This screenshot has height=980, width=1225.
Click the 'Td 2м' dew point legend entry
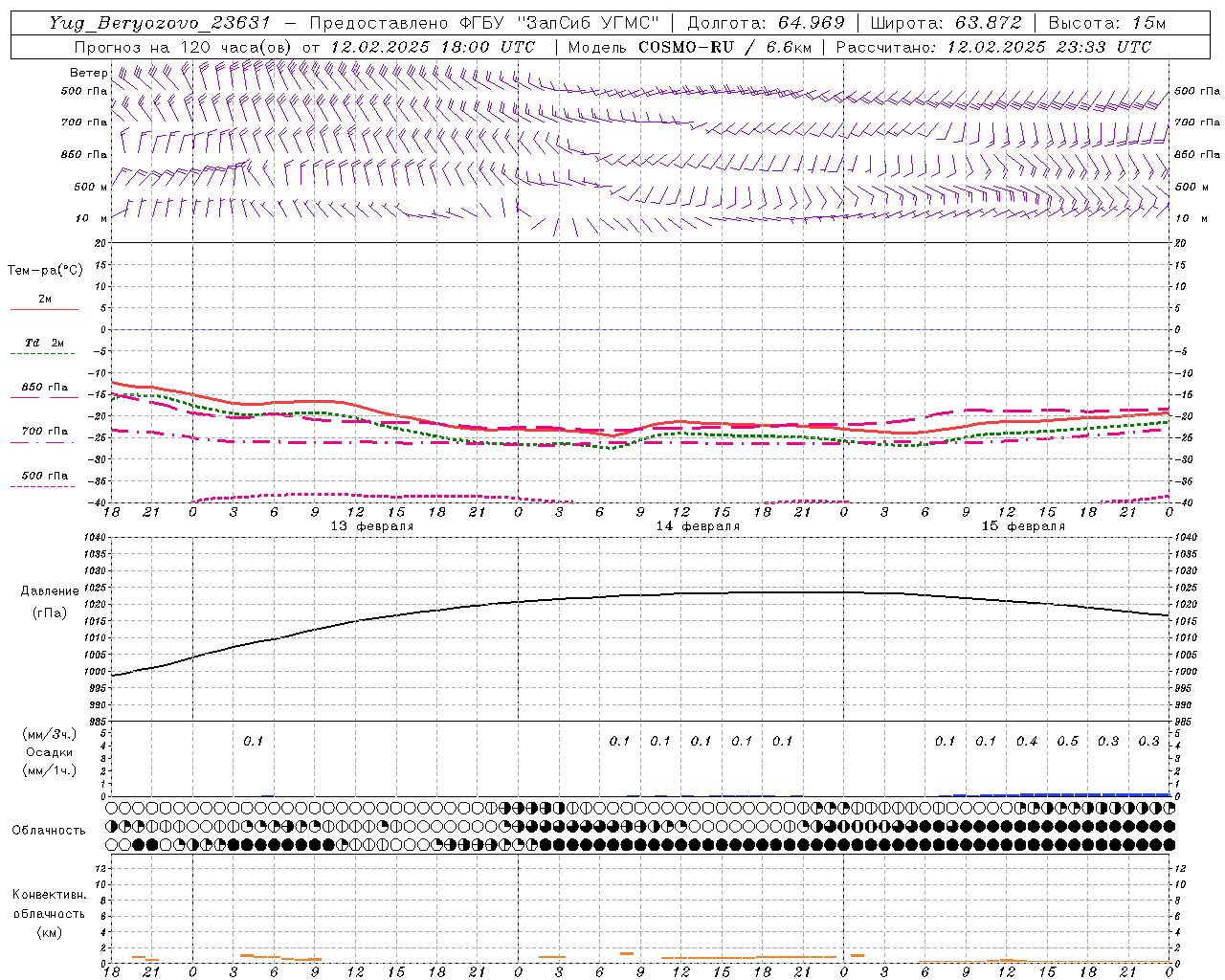point(44,343)
